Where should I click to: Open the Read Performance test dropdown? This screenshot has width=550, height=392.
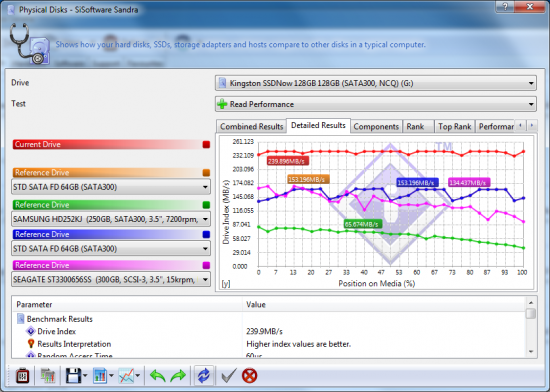pyautogui.click(x=376, y=104)
